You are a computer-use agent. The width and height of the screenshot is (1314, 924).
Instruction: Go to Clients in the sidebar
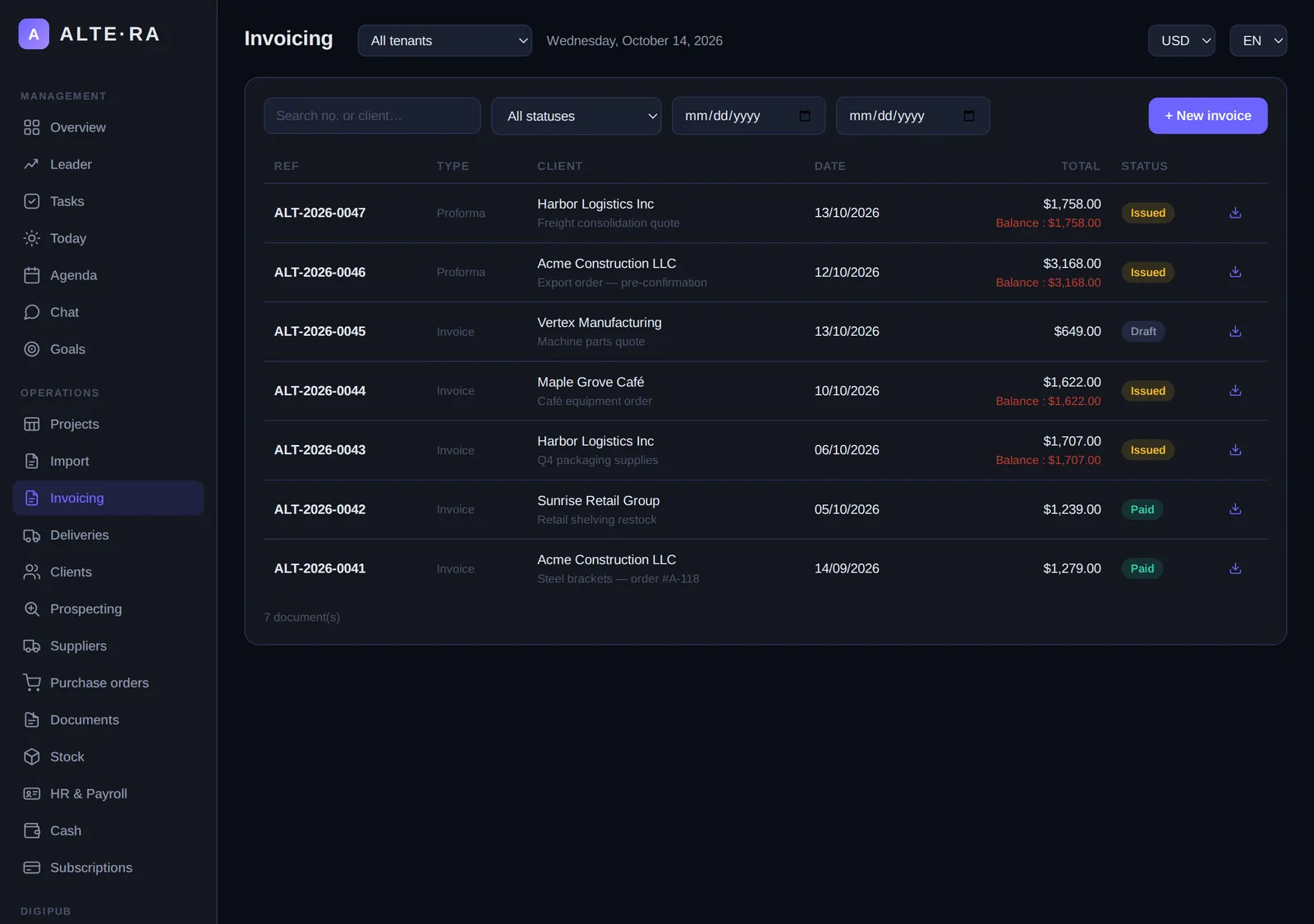(108, 572)
